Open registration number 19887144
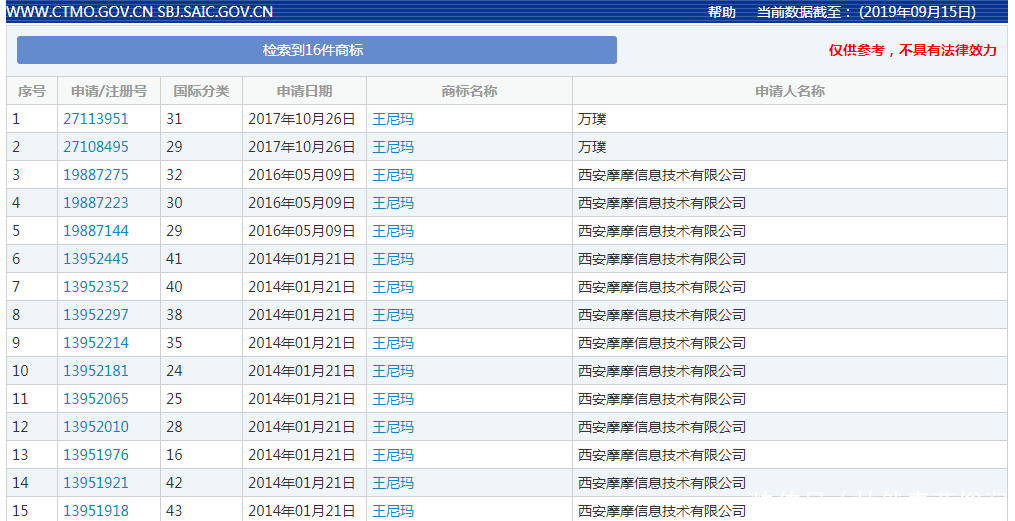Screen dimensions: 1015x521 tap(96, 231)
